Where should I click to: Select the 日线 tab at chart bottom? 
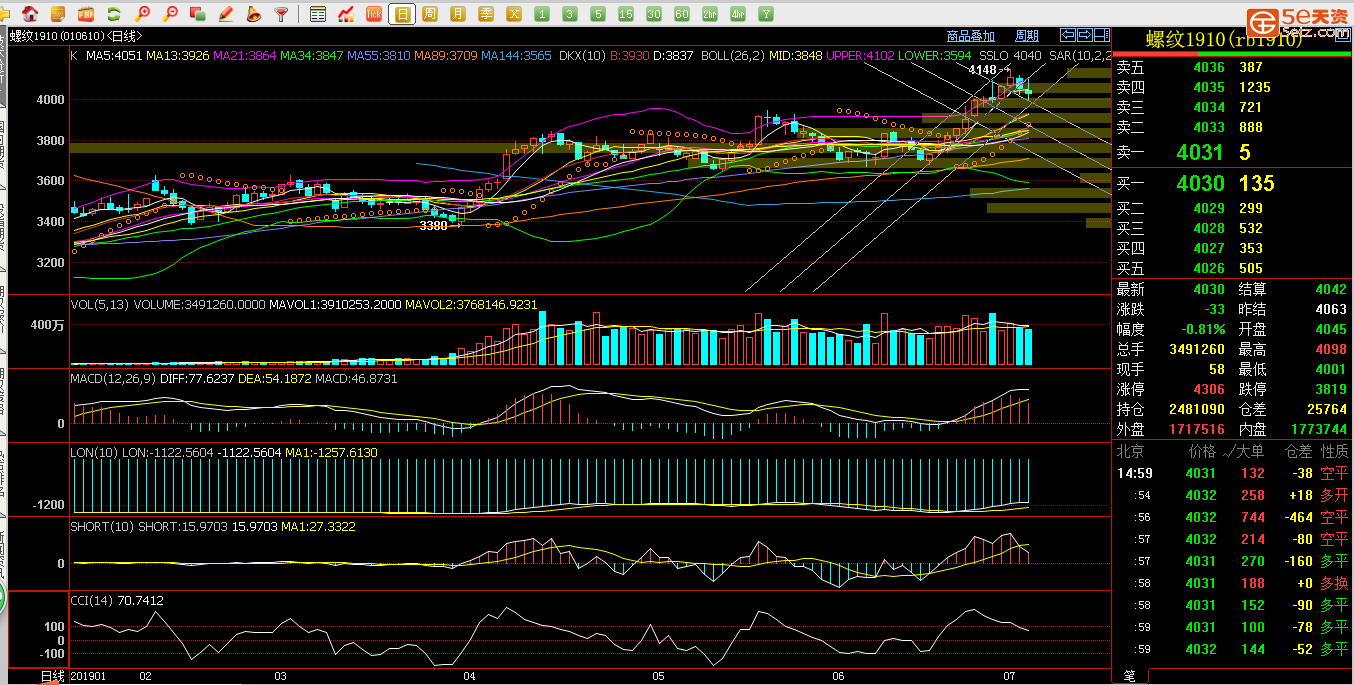pos(52,676)
